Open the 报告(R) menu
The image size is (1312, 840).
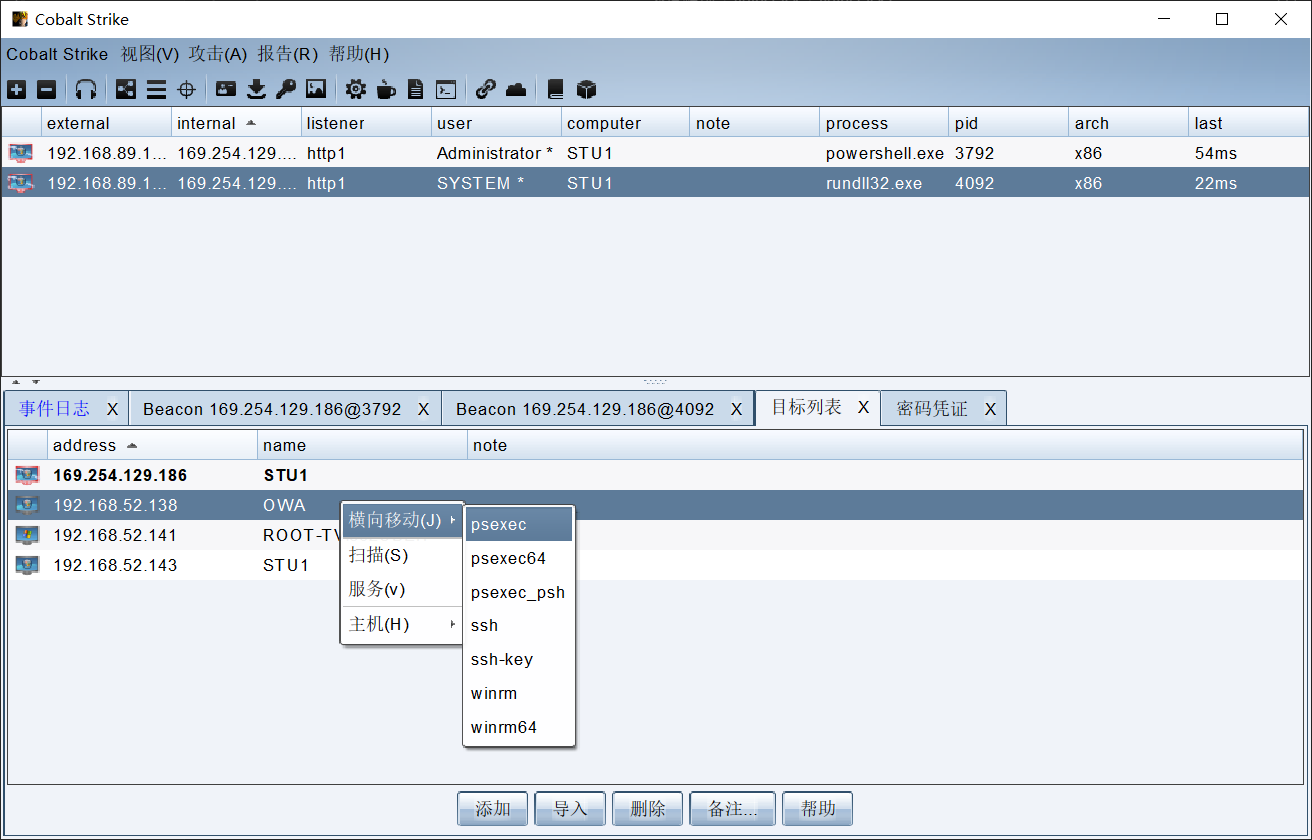[288, 54]
